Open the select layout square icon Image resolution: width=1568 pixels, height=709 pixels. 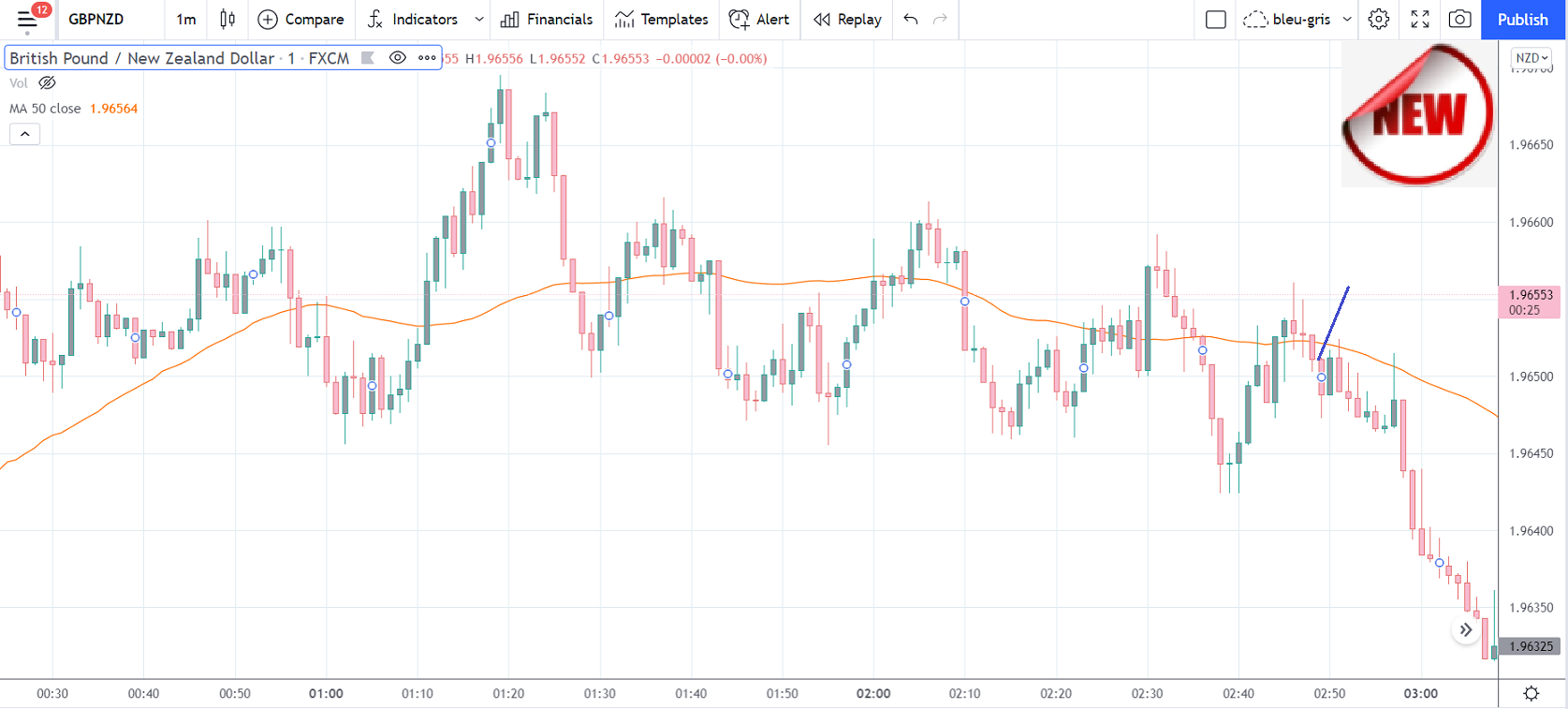coord(1215,19)
